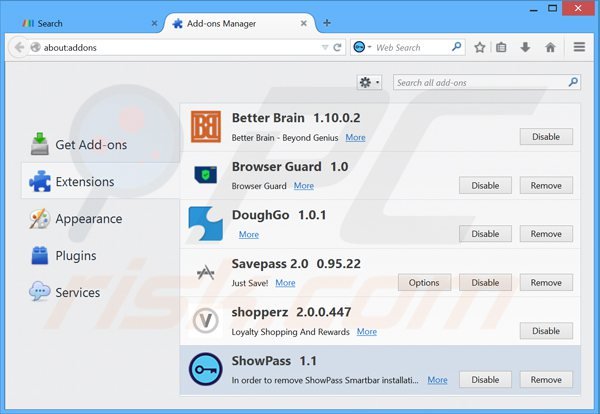Disable the ShowPass extension
The image size is (600, 414).
(x=485, y=380)
